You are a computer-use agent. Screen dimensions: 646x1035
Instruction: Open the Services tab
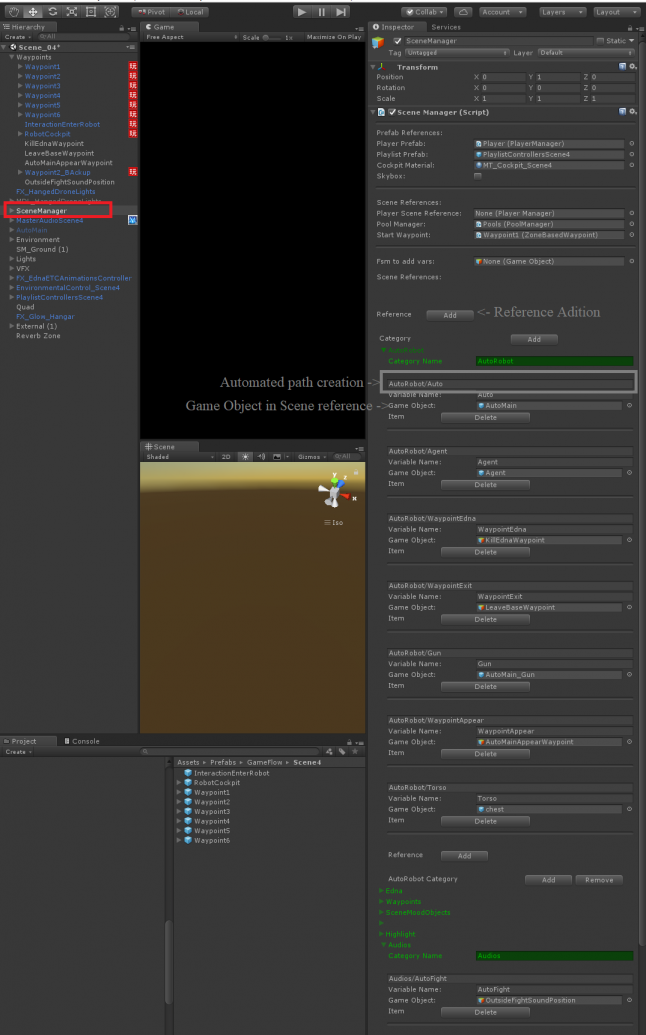[446, 27]
